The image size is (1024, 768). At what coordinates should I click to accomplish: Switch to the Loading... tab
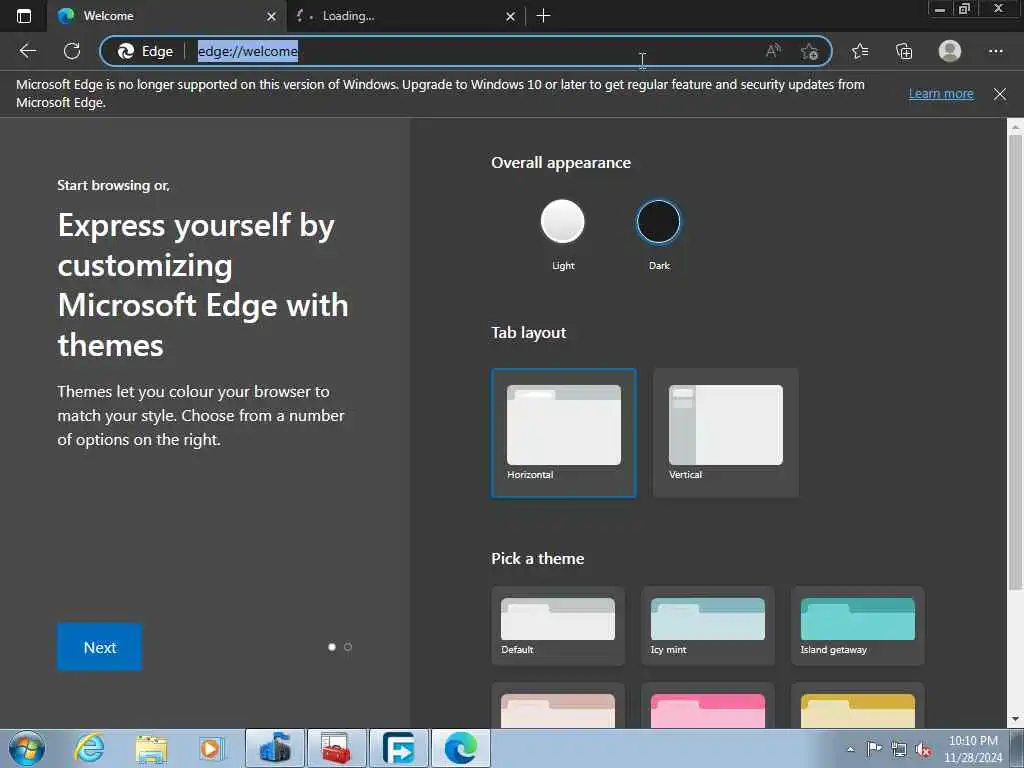tap(406, 16)
